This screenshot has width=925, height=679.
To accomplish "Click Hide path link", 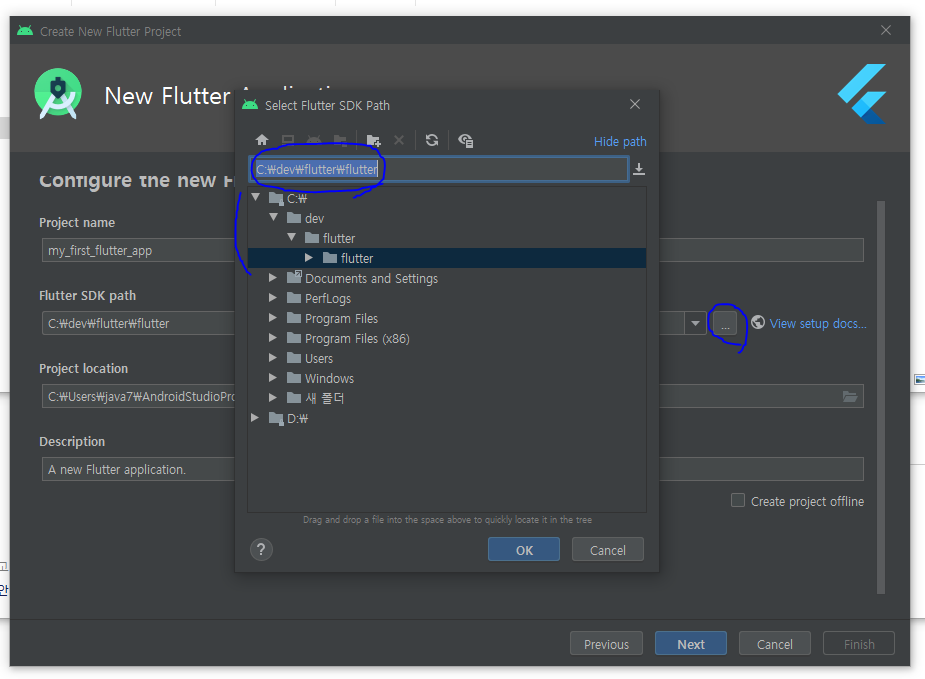I will pos(620,142).
